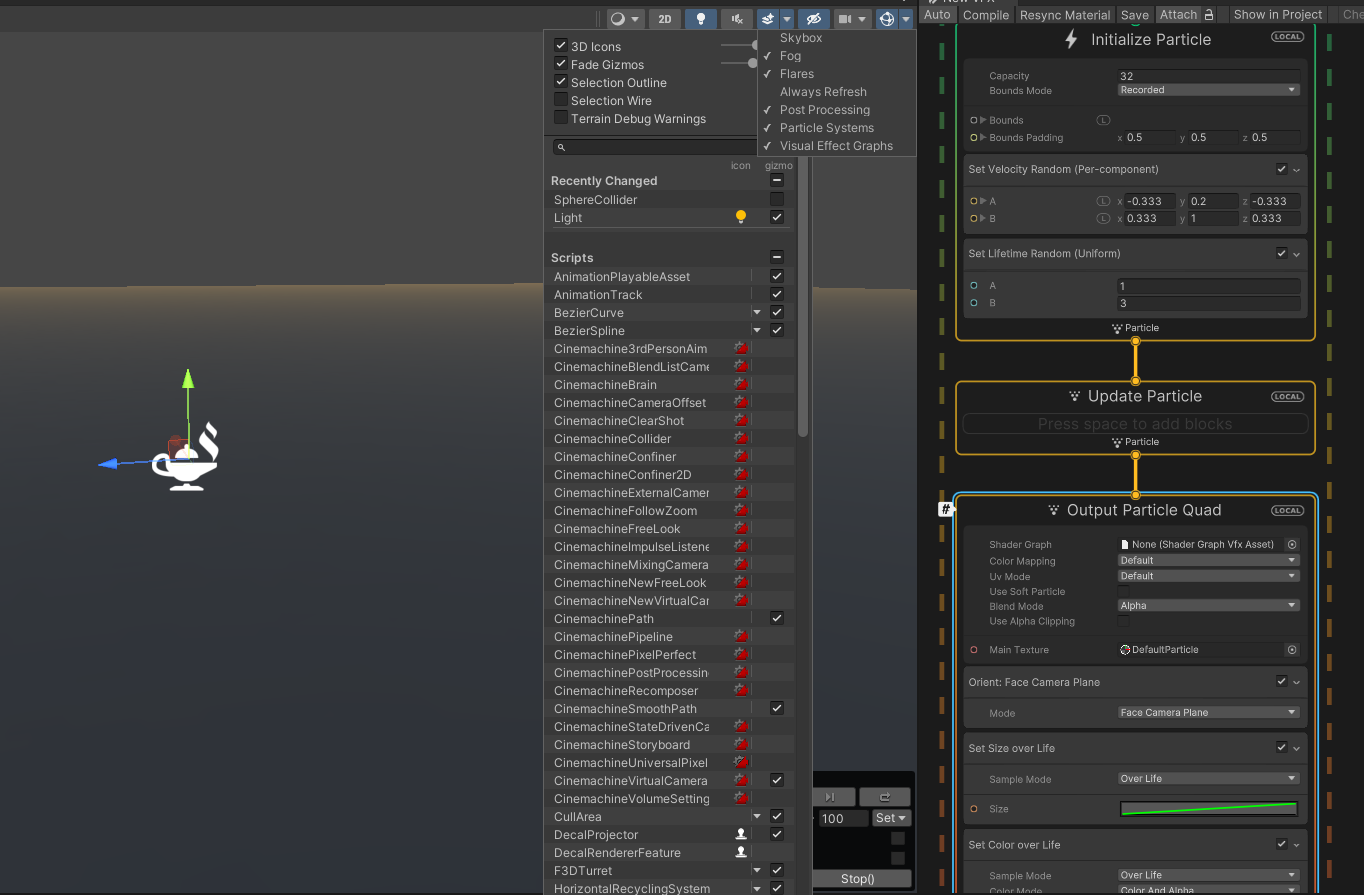Disable the Set Velocity Random block toggle
Screen dimensions: 1364x895
coord(1281,169)
